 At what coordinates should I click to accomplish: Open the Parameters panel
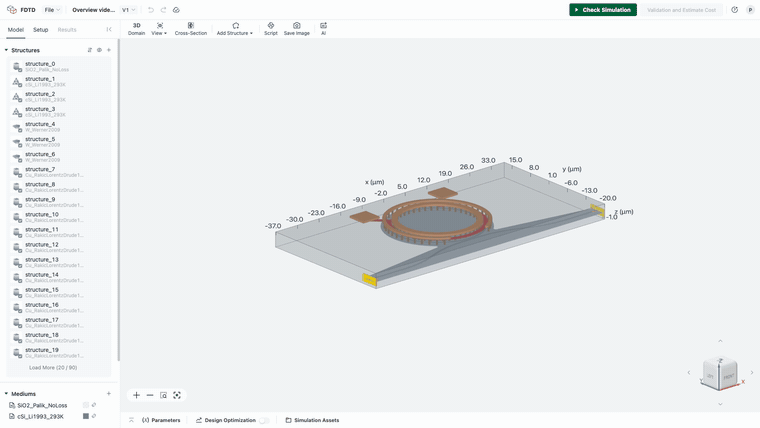161,420
